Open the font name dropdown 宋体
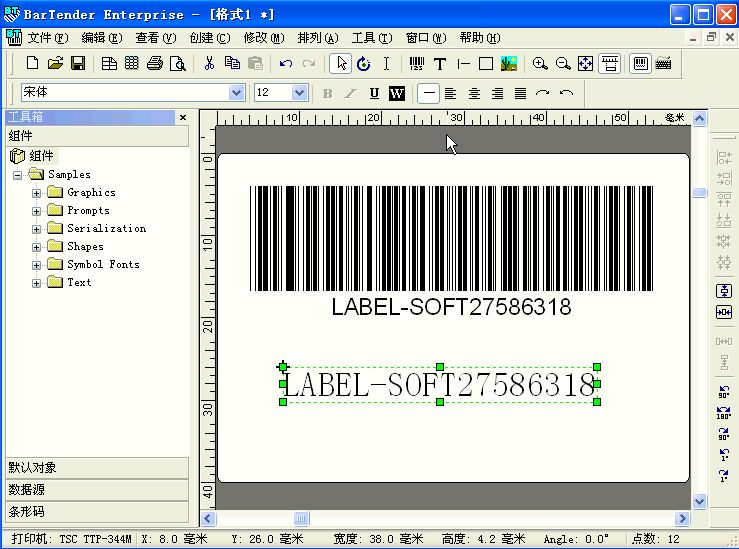The height and width of the screenshot is (549, 739). [237, 92]
